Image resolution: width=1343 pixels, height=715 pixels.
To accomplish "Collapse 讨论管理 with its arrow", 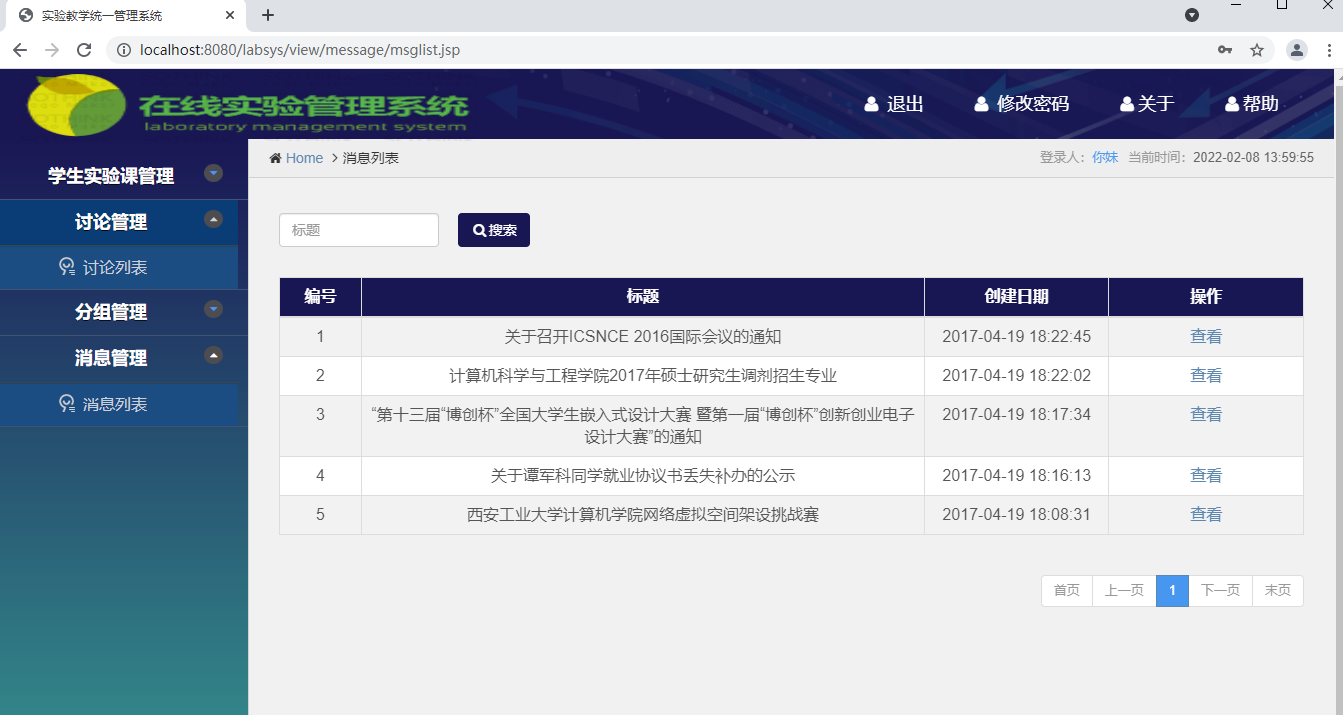I will [213, 219].
